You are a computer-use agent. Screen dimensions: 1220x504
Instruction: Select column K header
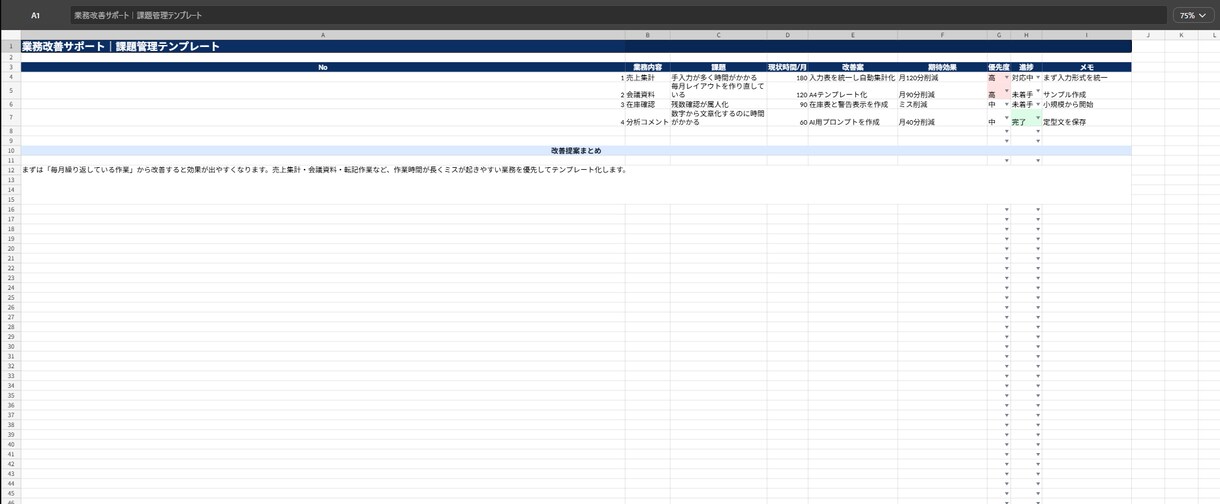1180,35
